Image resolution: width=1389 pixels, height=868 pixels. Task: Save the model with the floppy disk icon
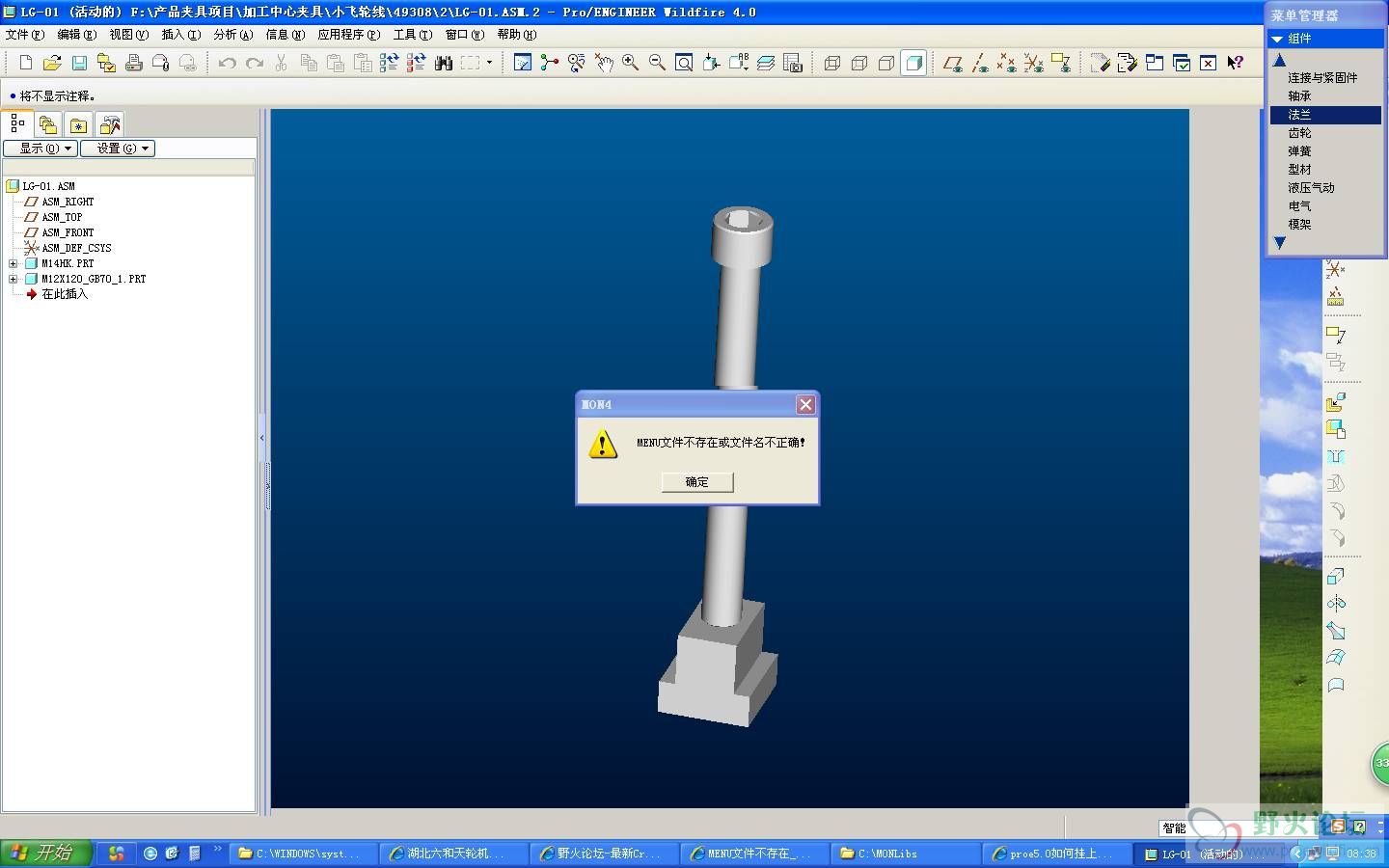(x=79, y=63)
